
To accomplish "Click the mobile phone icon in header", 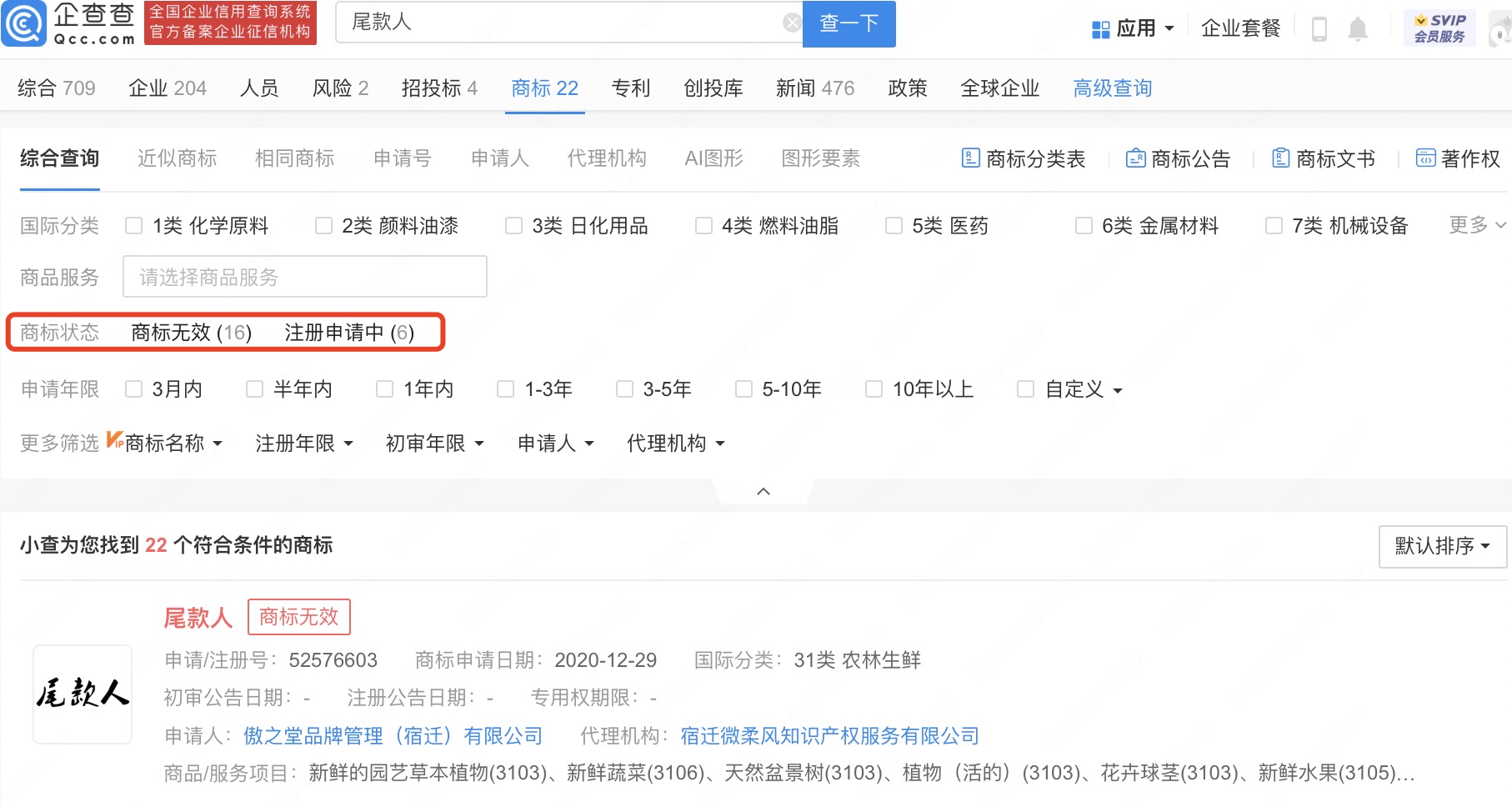I will tap(1319, 27).
